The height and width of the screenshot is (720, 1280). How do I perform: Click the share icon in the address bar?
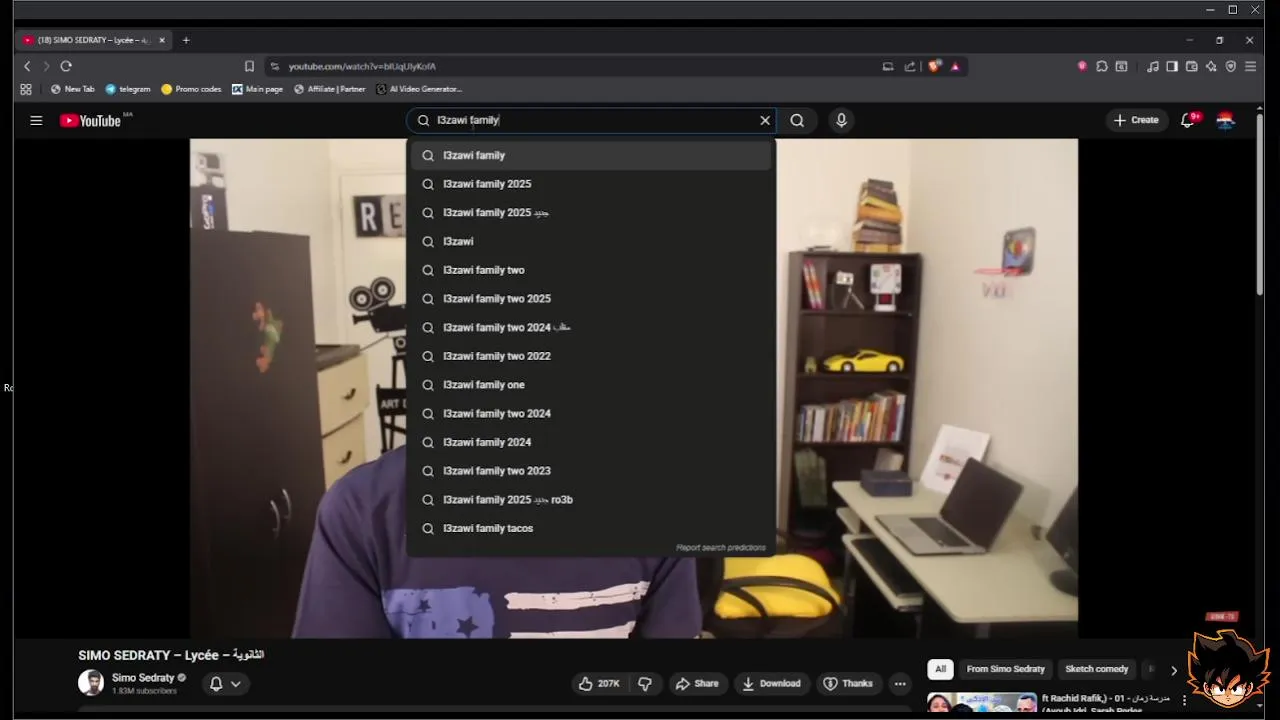[910, 66]
